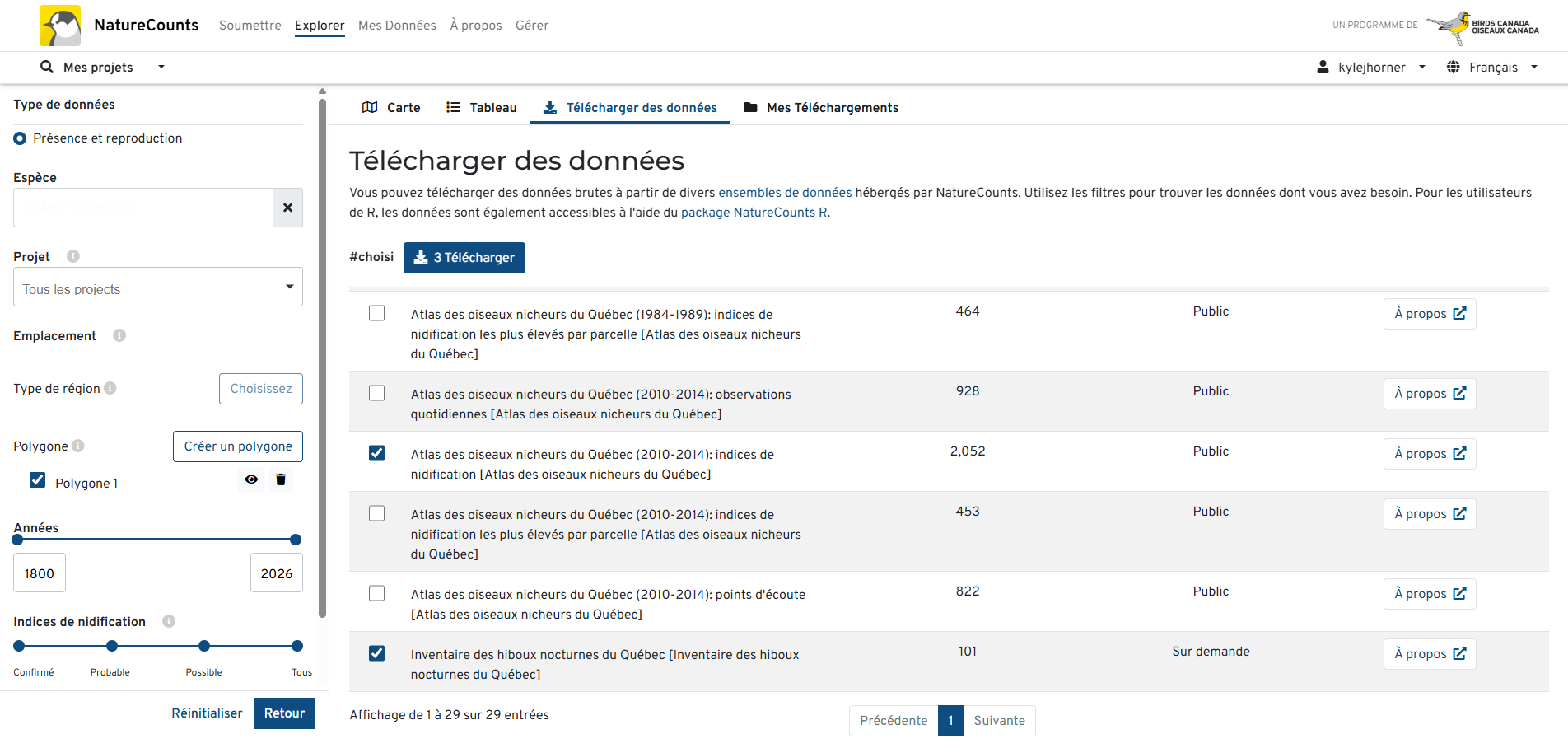Image resolution: width=1568 pixels, height=748 pixels.
Task: Click the info icon next to Emplacement
Action: [119, 335]
